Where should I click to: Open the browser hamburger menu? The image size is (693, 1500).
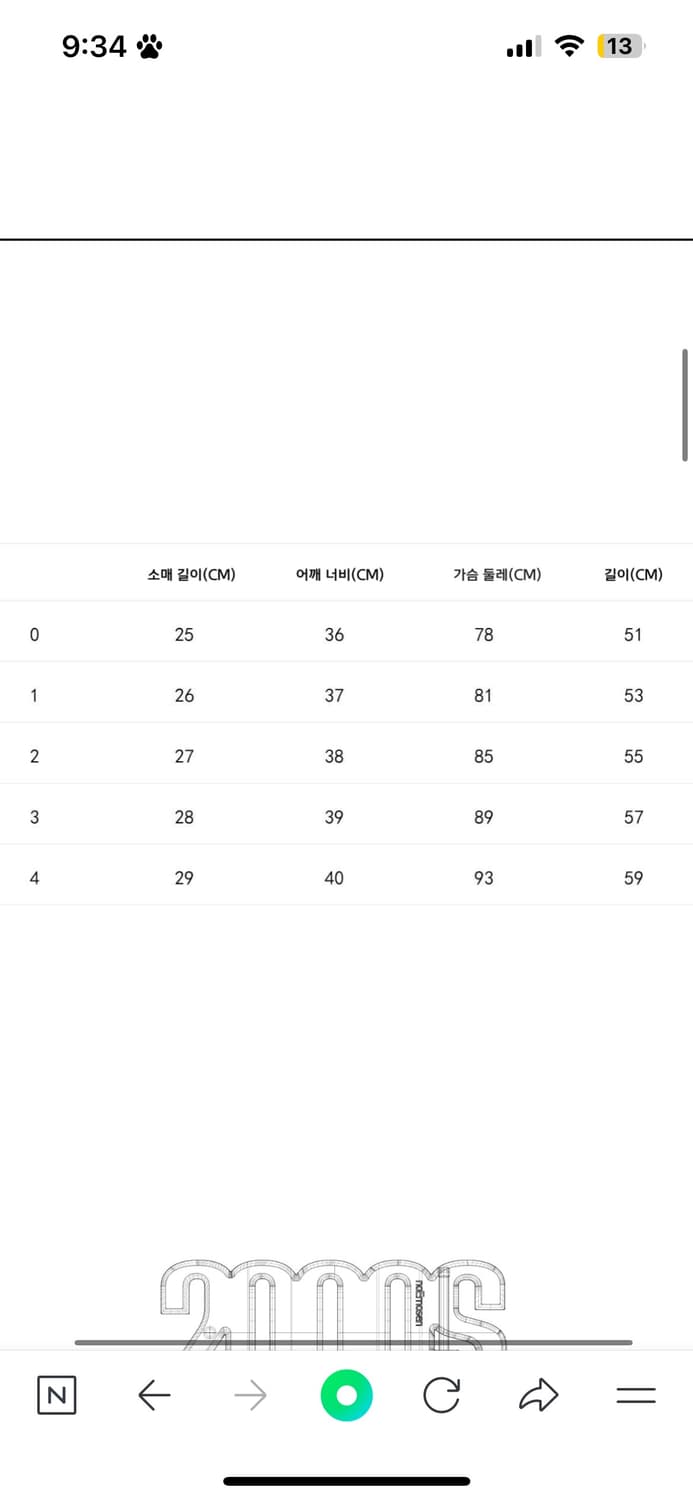635,1395
